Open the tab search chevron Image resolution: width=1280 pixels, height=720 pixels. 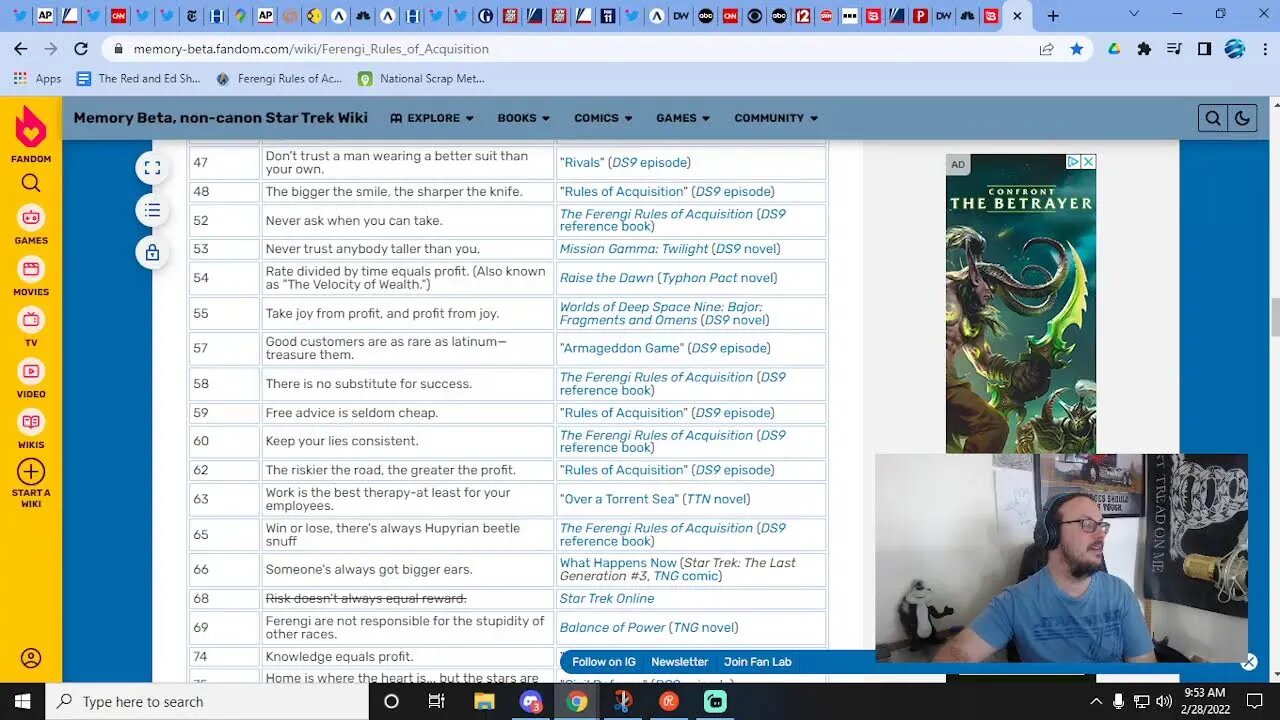coord(1133,14)
